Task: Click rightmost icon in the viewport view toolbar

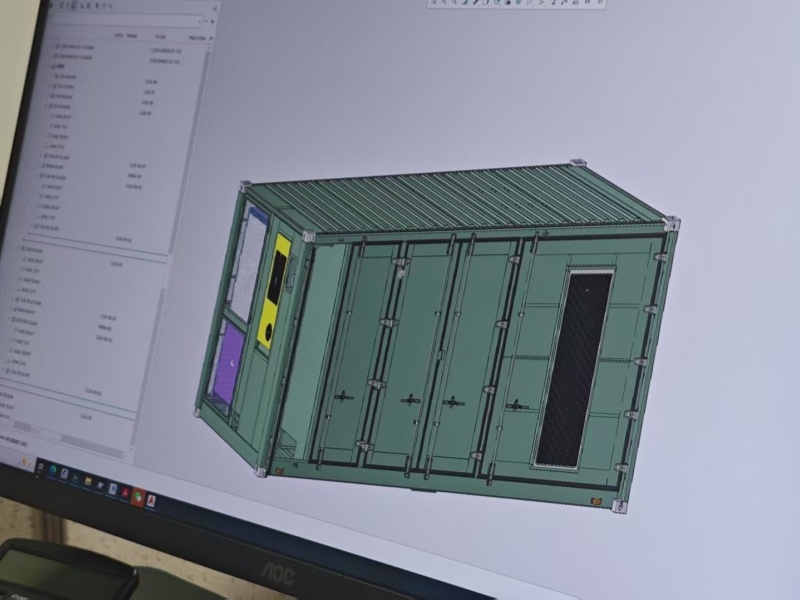Action: 597,3
